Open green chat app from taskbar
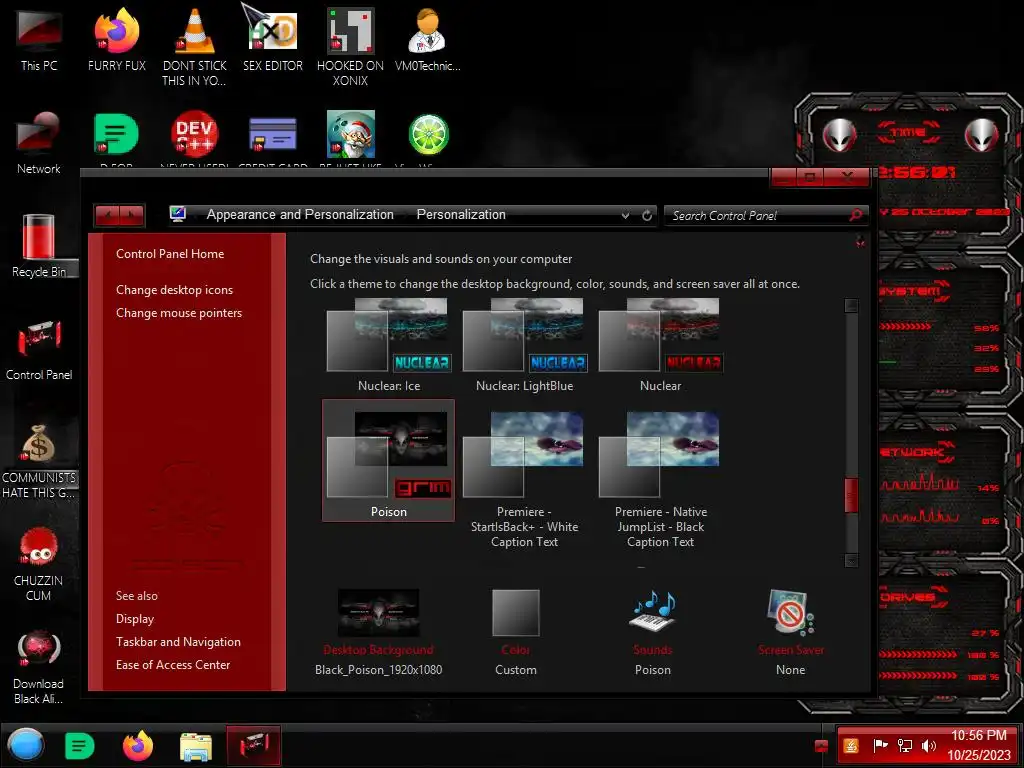Screen dimensions: 1024x768 click(x=80, y=746)
